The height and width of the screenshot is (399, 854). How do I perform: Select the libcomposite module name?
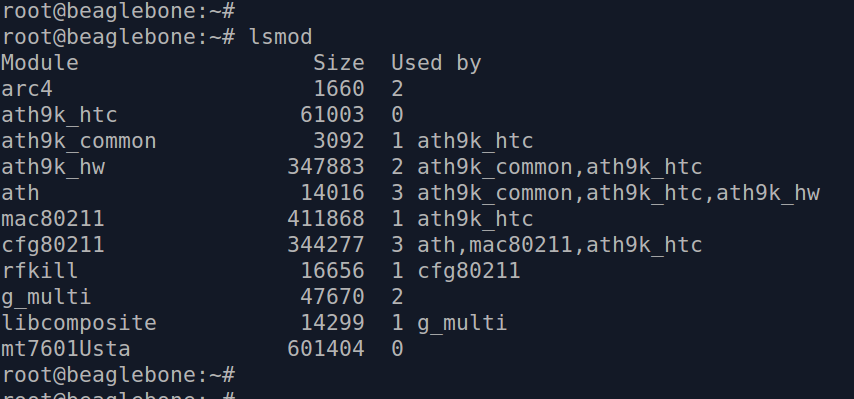(x=79, y=324)
